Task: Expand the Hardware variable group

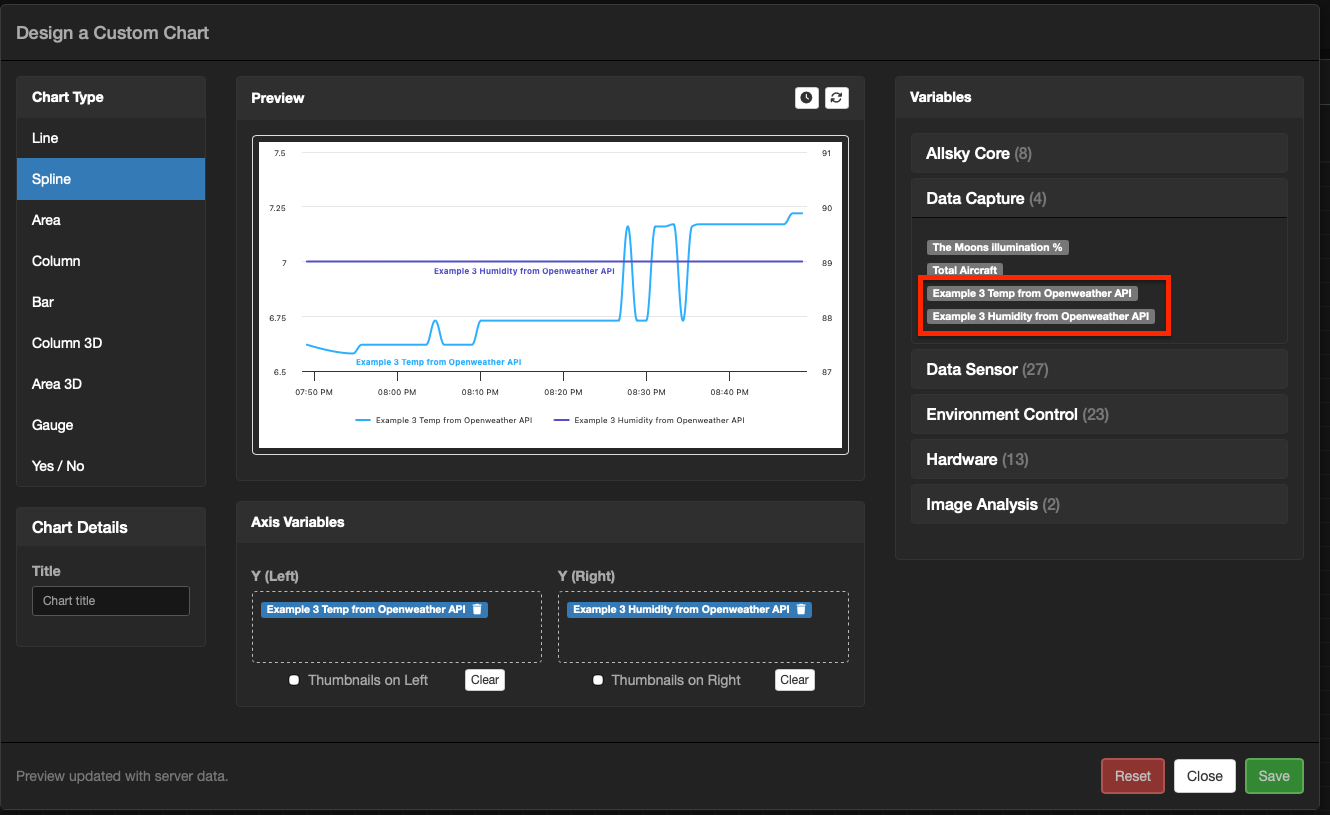Action: 961,459
